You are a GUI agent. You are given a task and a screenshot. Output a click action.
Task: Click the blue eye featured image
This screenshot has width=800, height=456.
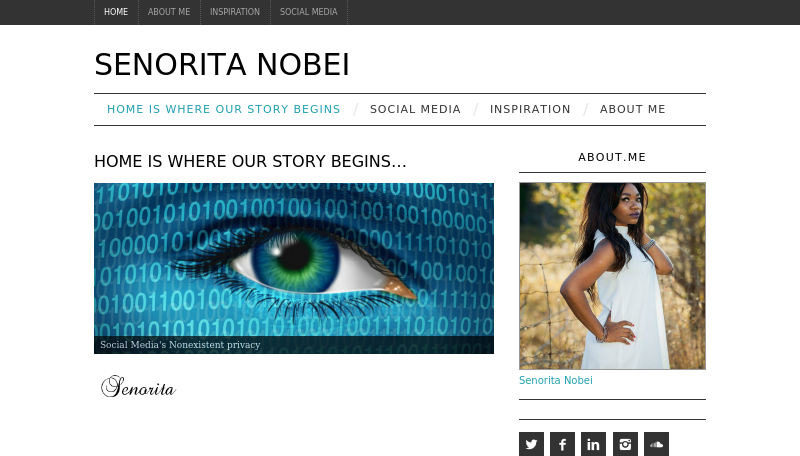[294, 268]
